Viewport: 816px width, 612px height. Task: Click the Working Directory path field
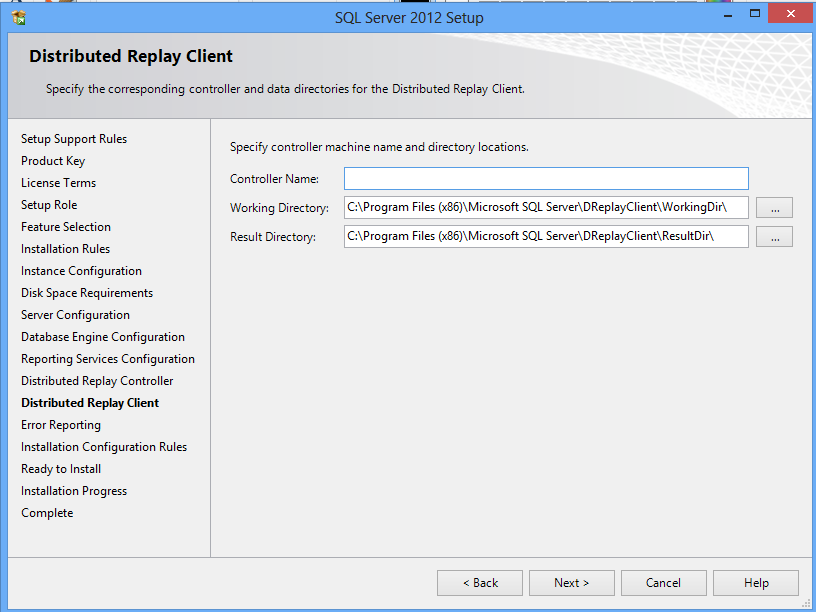tap(545, 207)
